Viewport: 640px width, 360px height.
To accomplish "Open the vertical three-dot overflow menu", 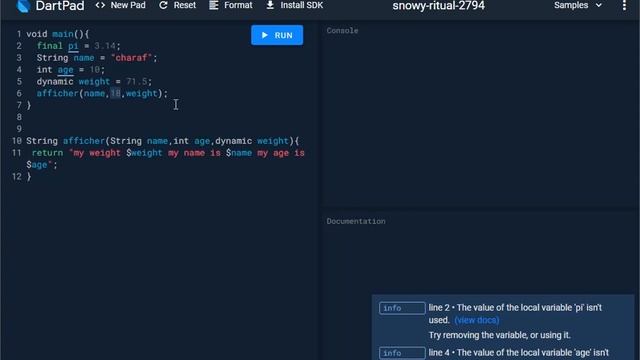I will click(624, 5).
